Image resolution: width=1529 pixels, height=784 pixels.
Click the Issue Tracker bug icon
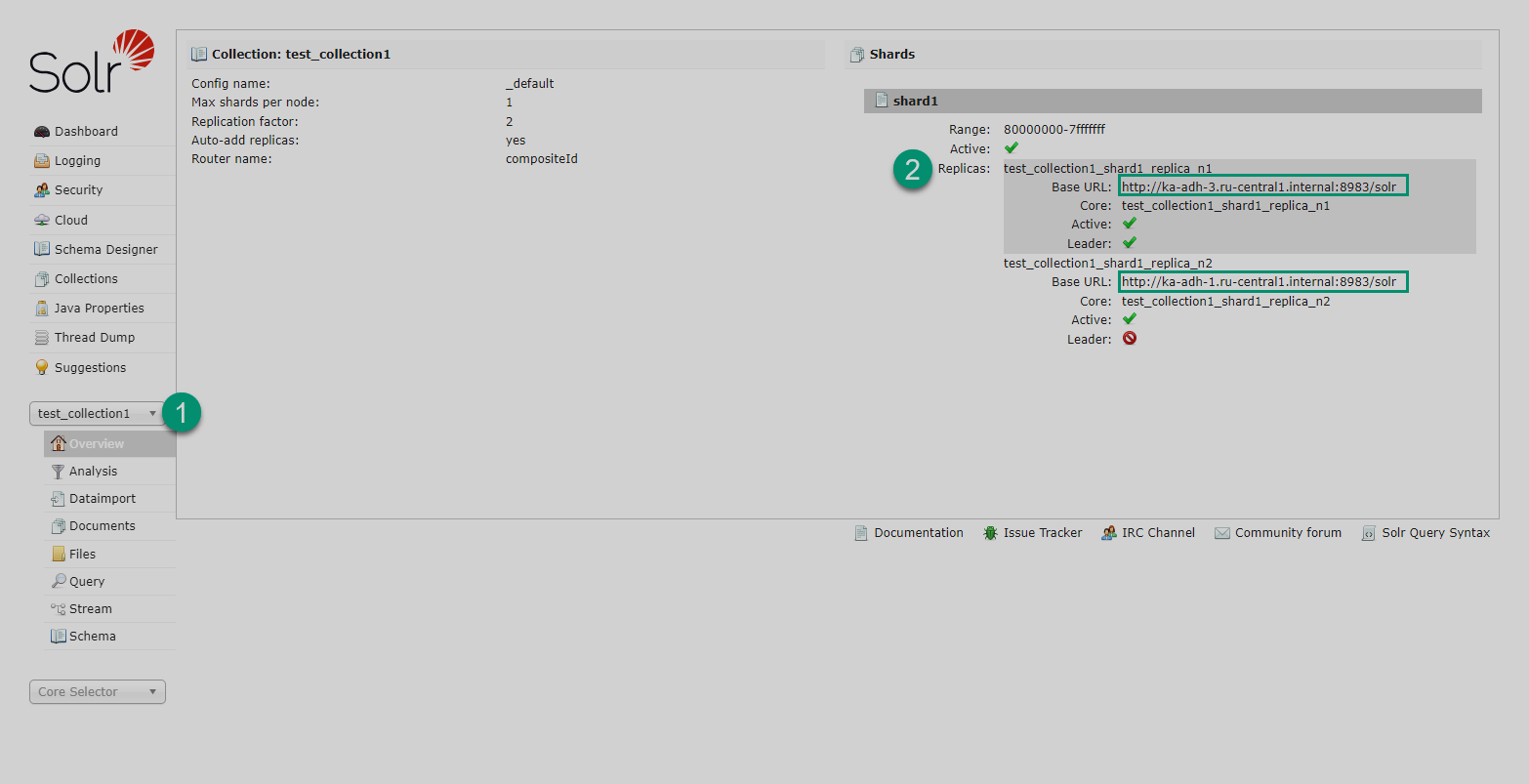[x=990, y=533]
